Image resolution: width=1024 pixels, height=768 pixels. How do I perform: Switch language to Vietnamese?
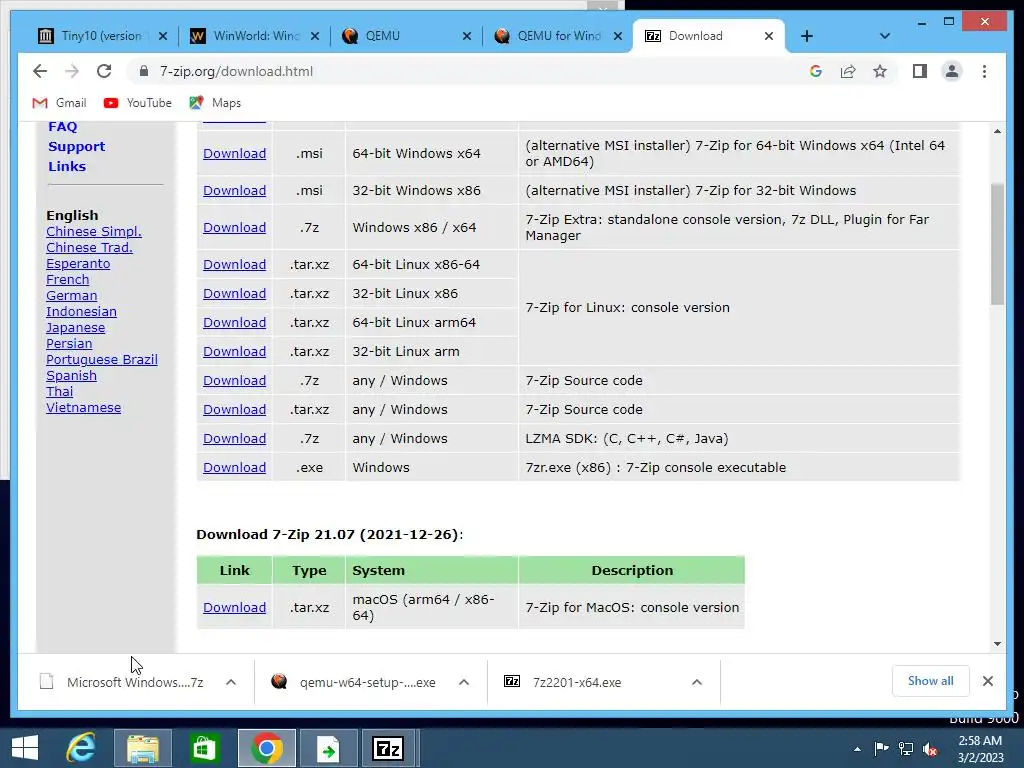(x=83, y=408)
